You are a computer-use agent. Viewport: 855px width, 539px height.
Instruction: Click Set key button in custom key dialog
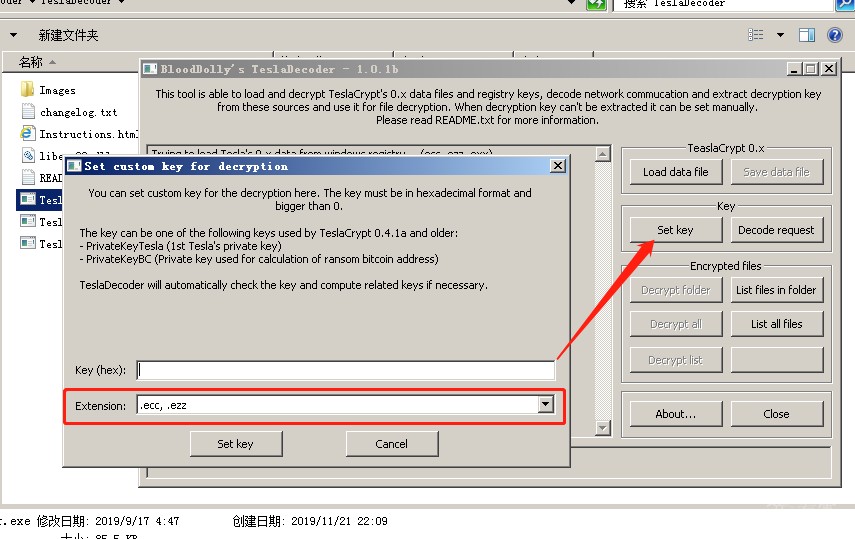click(x=236, y=444)
